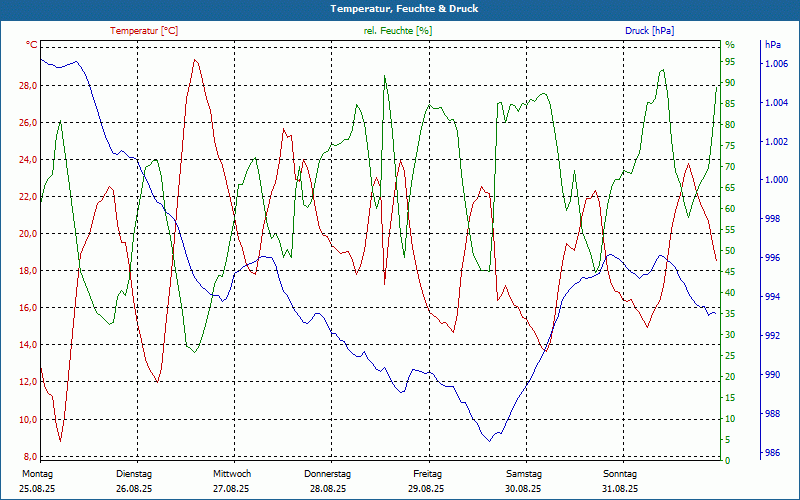Screen dimensions: 800x500
Task: Click the '50' humidity axis tick
Action: (730, 251)
